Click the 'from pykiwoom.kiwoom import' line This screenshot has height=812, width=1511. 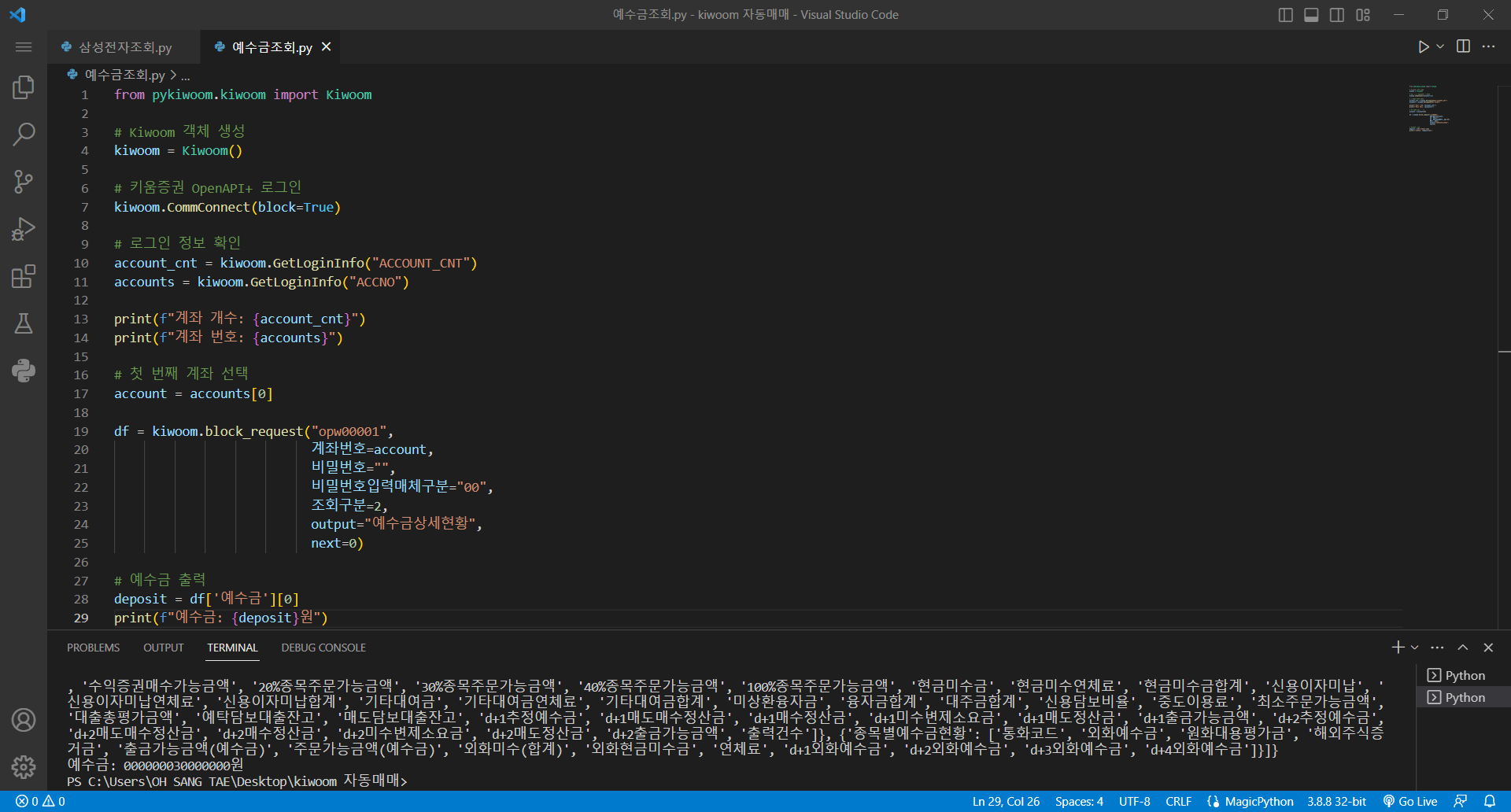[242, 94]
